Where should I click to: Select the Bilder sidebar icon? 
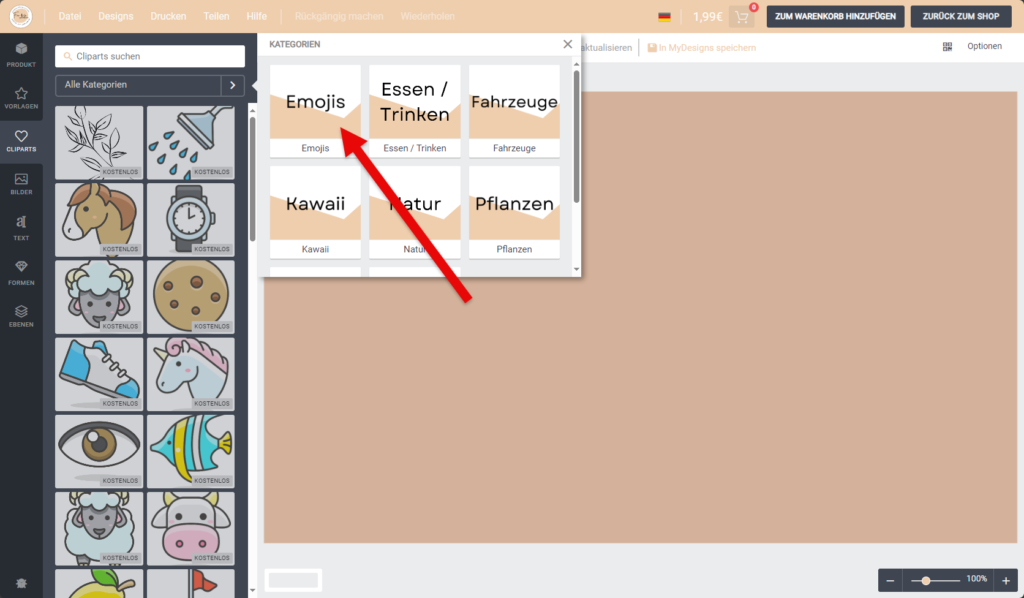click(x=21, y=183)
